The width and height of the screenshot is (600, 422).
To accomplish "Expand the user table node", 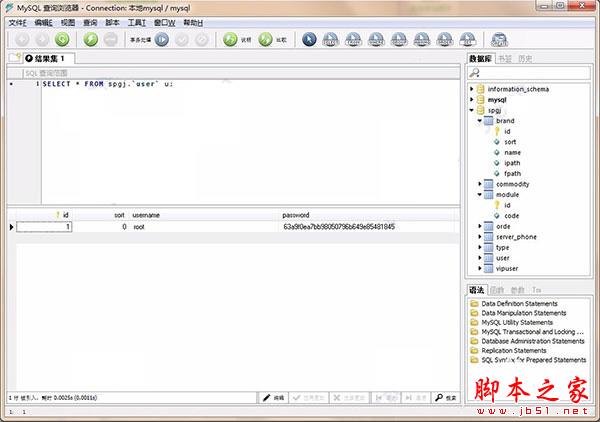I will pyautogui.click(x=480, y=258).
